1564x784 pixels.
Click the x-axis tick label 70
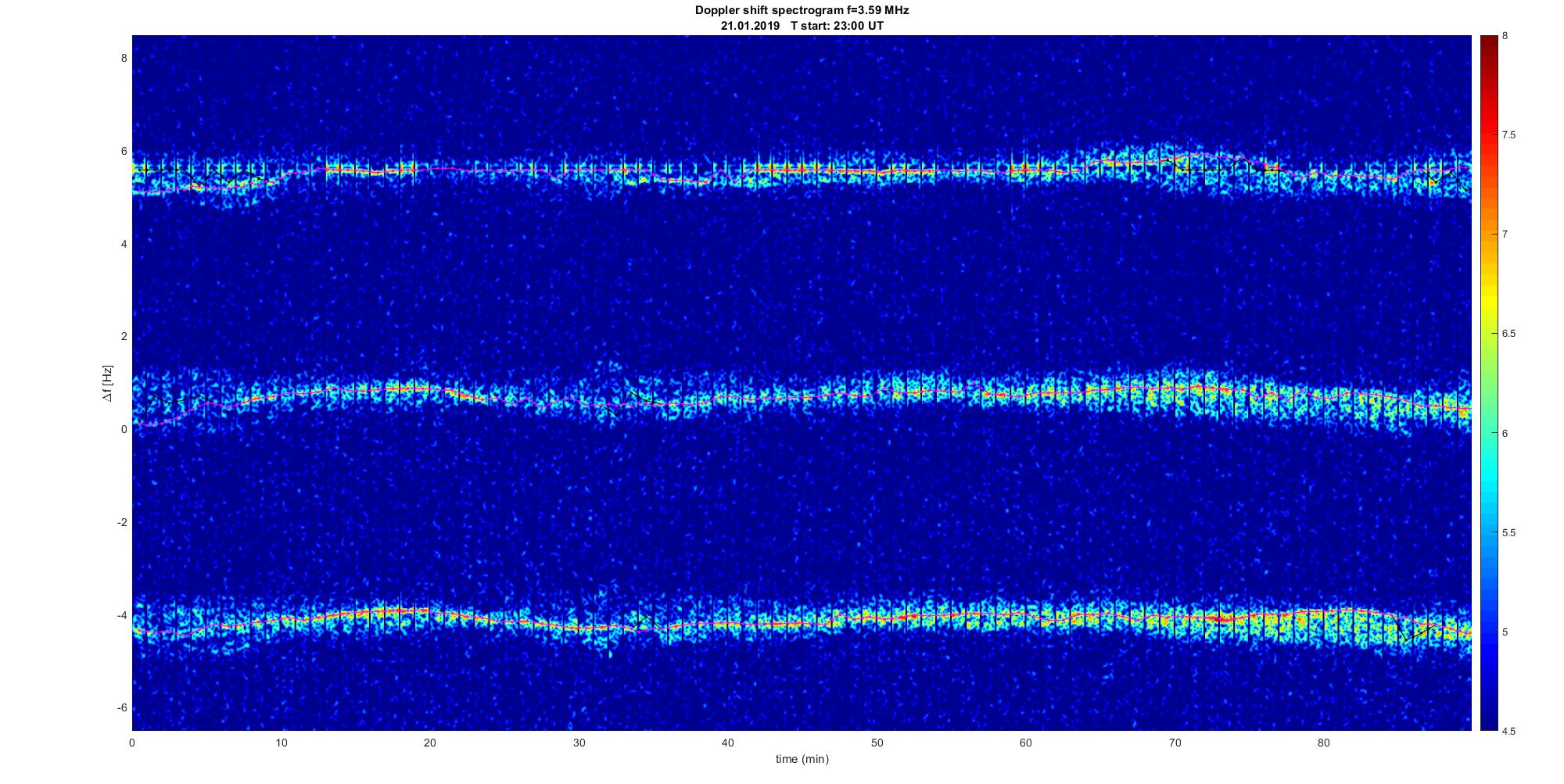[x=1175, y=743]
